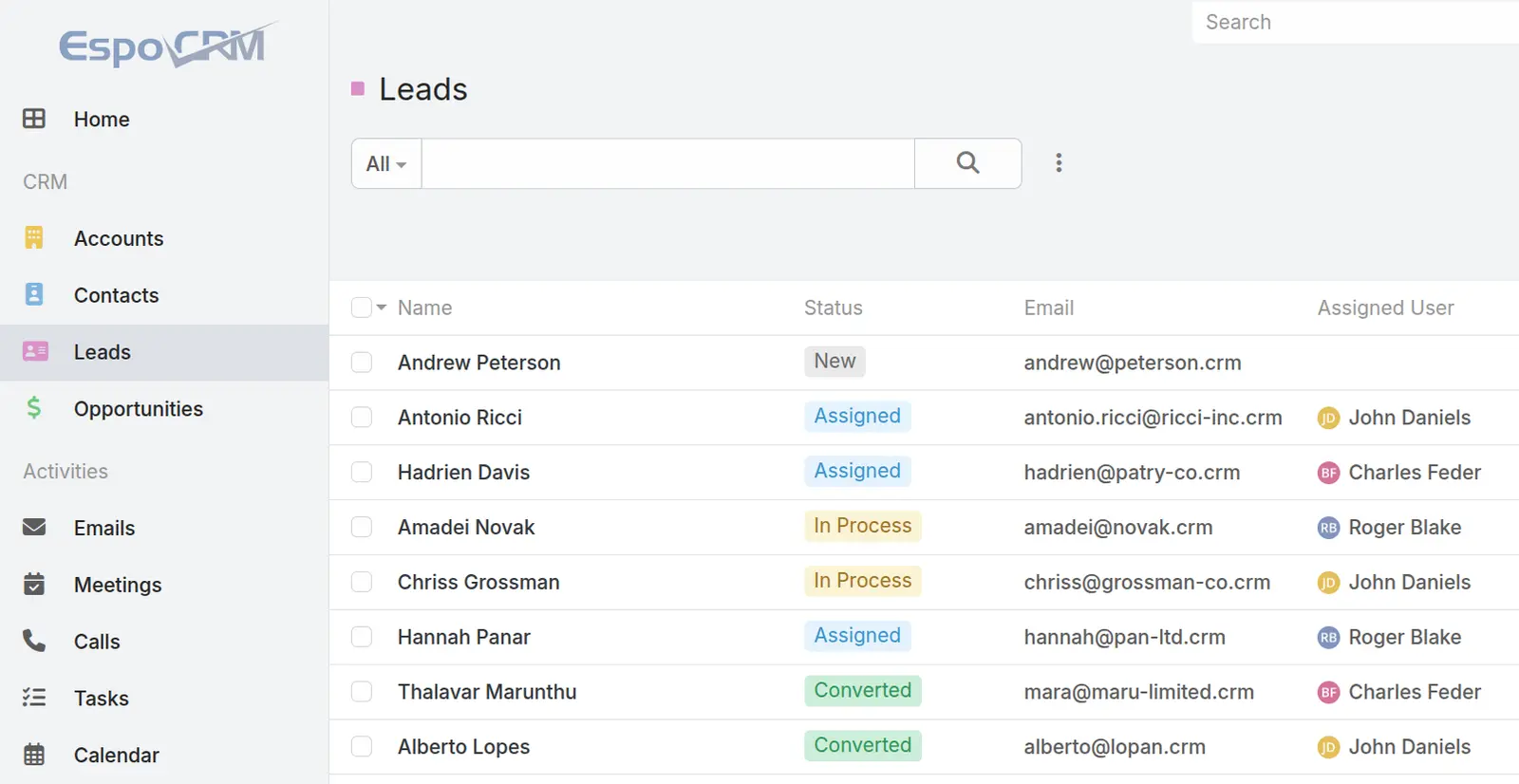Sort by Name column header
The image size is (1519, 784).
pos(425,308)
